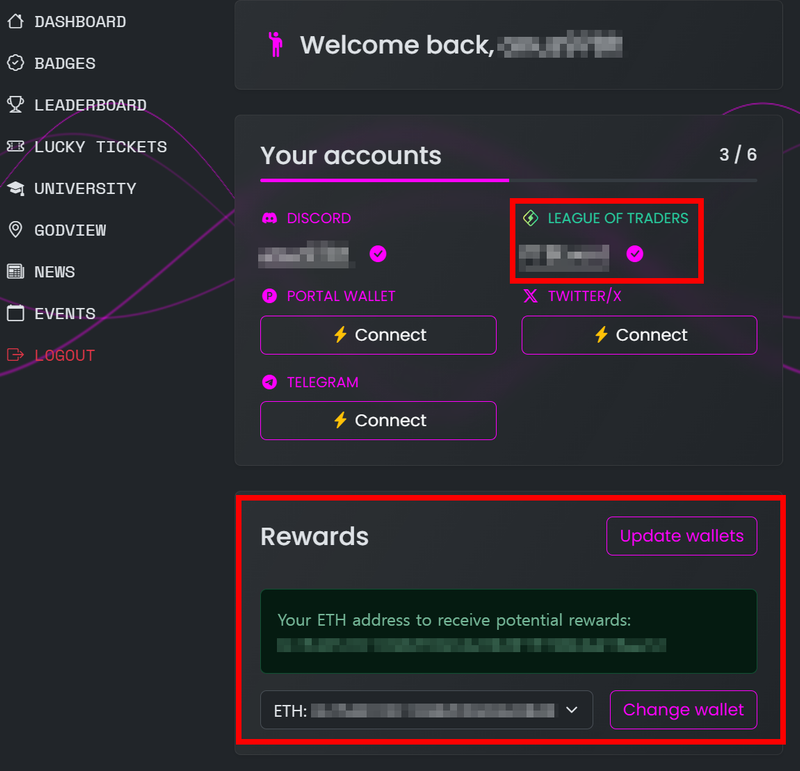Screen dimensions: 800x771
Task: Click the Telegram label
Action: pos(322,382)
